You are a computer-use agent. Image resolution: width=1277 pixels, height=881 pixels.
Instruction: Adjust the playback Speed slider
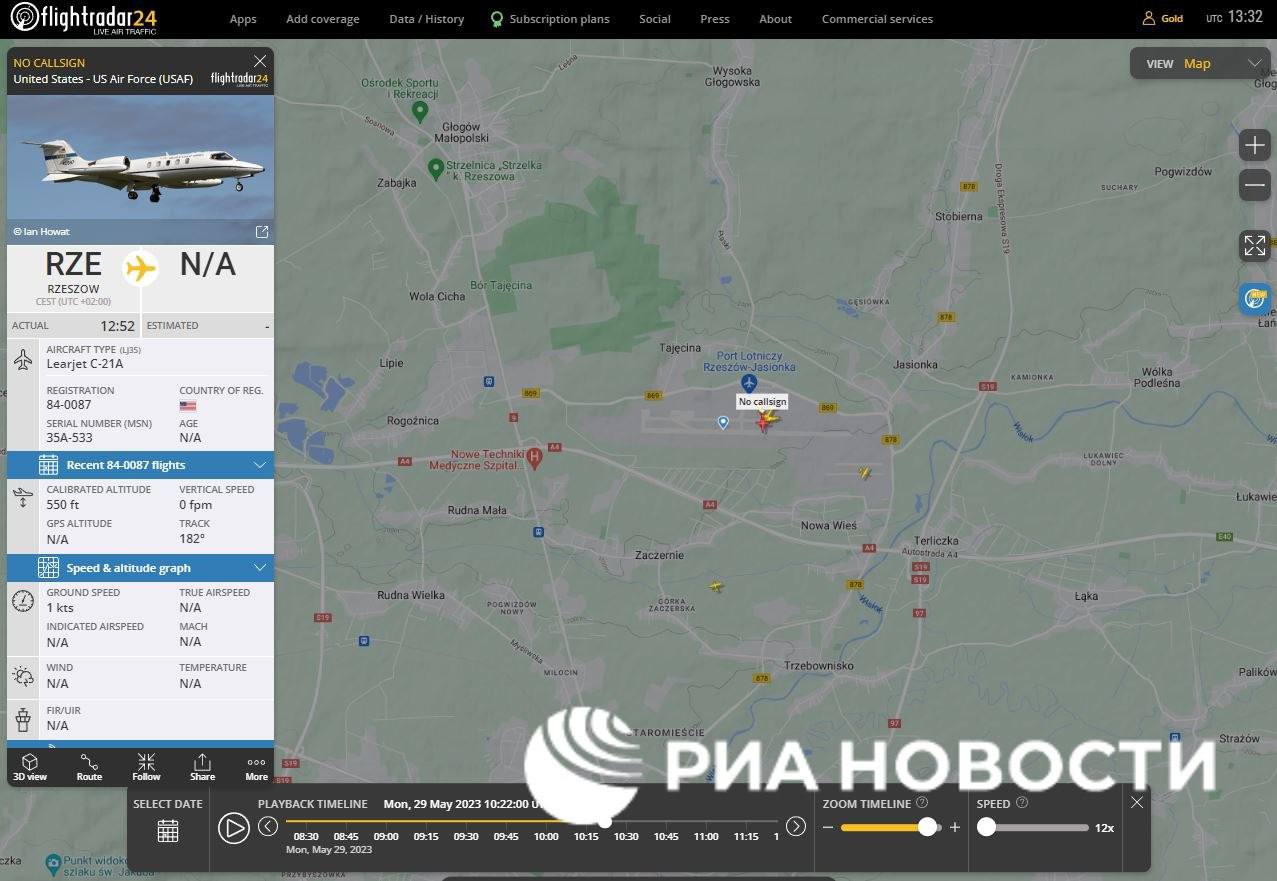pos(987,827)
